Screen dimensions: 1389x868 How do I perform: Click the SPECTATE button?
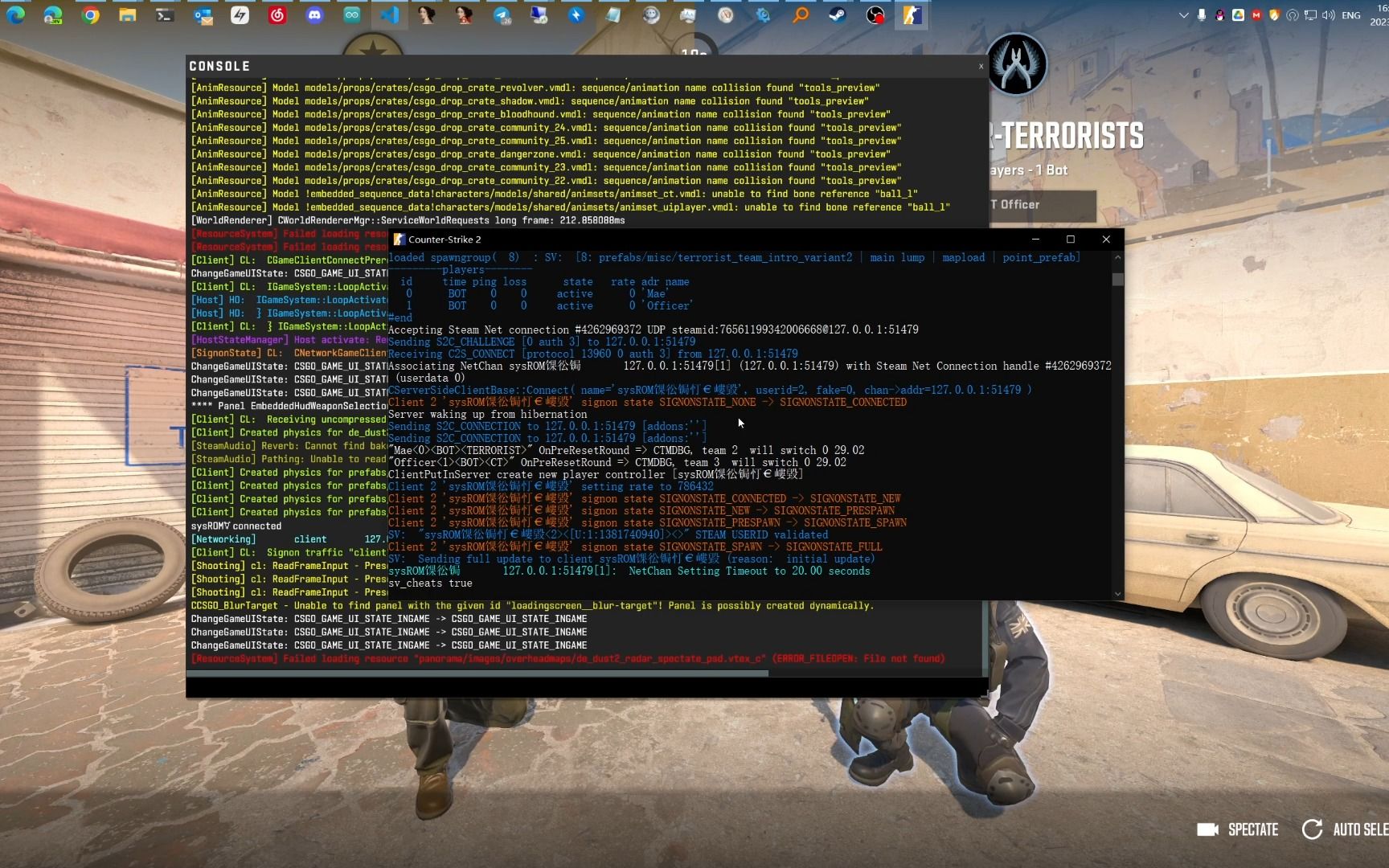1237,829
